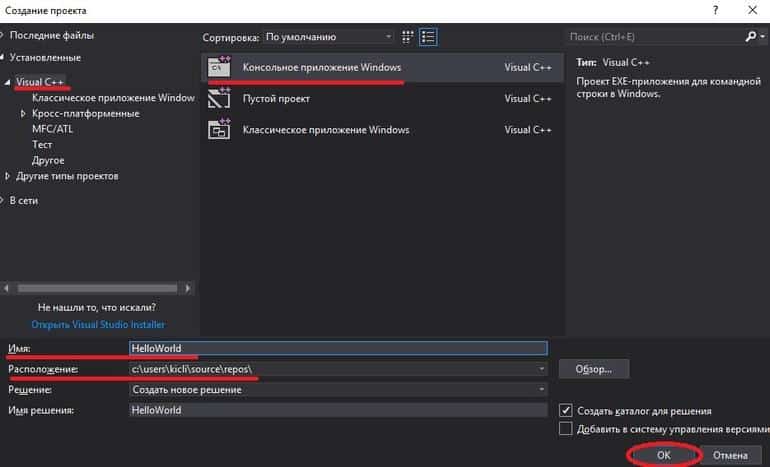The image size is (770, 467).
Task: Open the Расположение path dropdown
Action: tap(541, 369)
